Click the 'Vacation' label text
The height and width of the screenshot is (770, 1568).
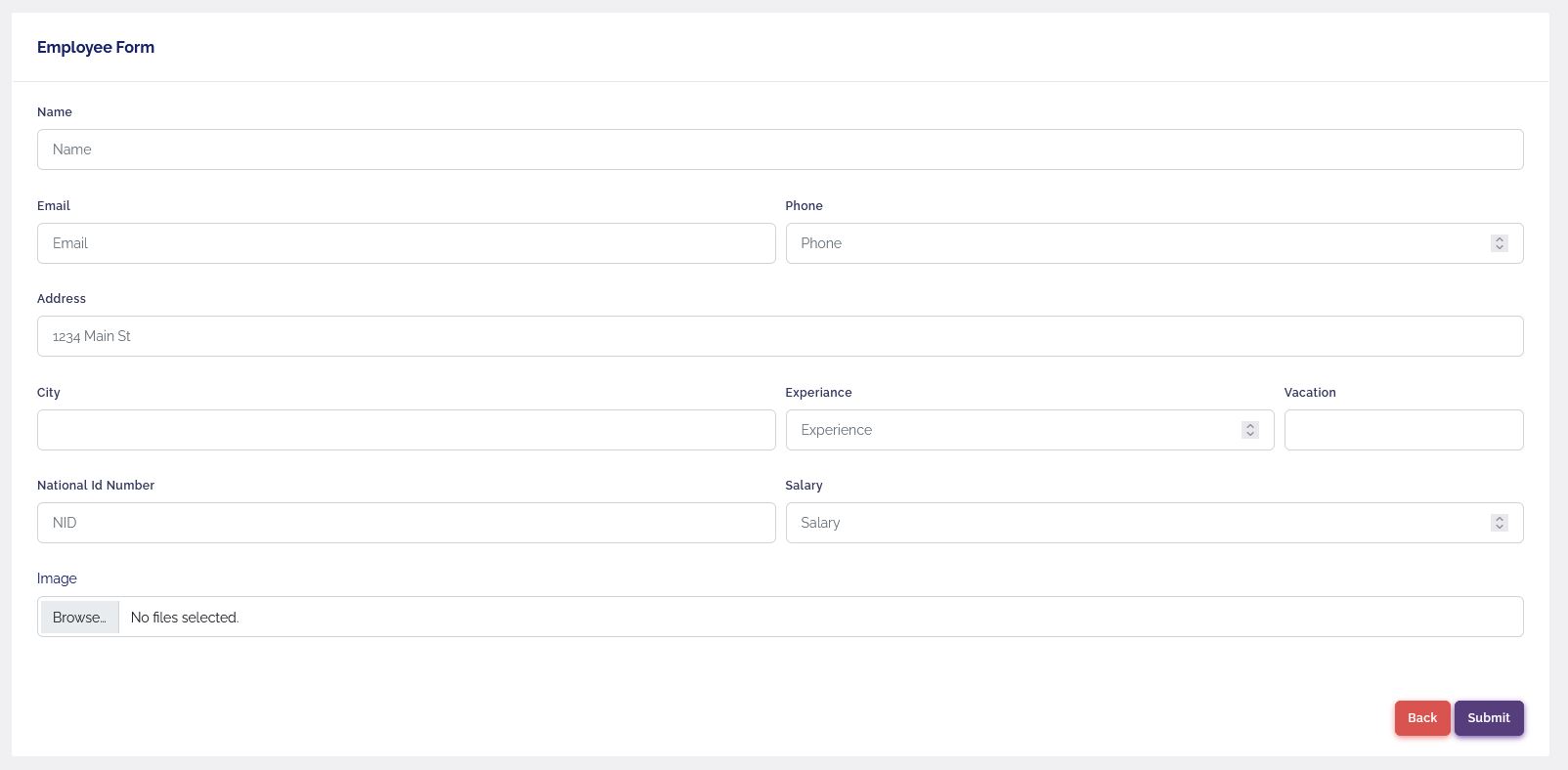pyautogui.click(x=1310, y=393)
